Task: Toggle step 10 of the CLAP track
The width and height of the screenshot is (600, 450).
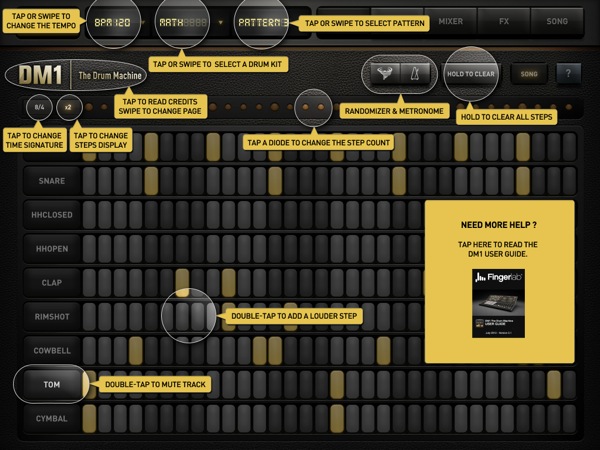Action: (229, 282)
